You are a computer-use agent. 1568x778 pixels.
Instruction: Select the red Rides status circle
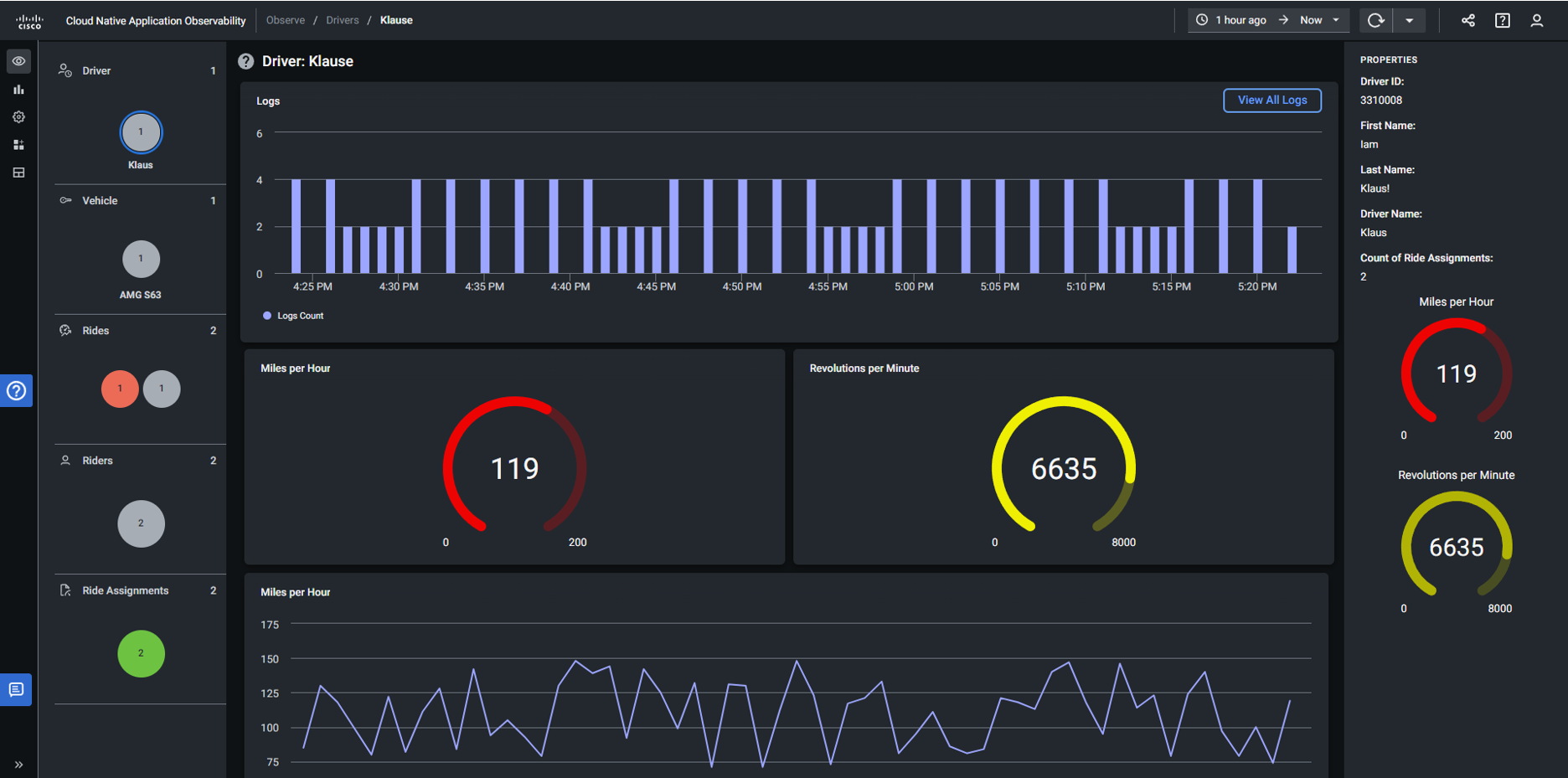[x=120, y=389]
